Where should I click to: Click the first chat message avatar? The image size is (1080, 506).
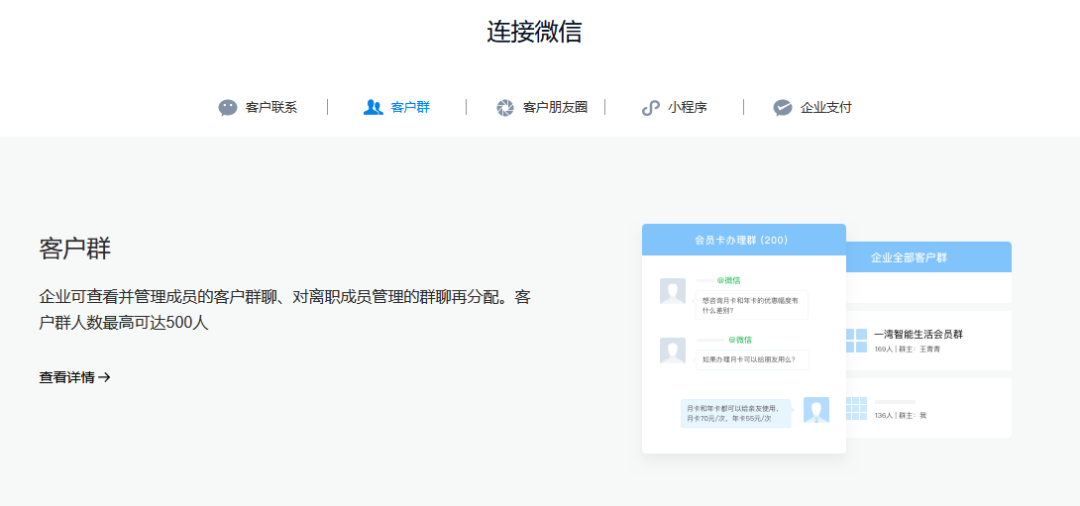pyautogui.click(x=673, y=291)
